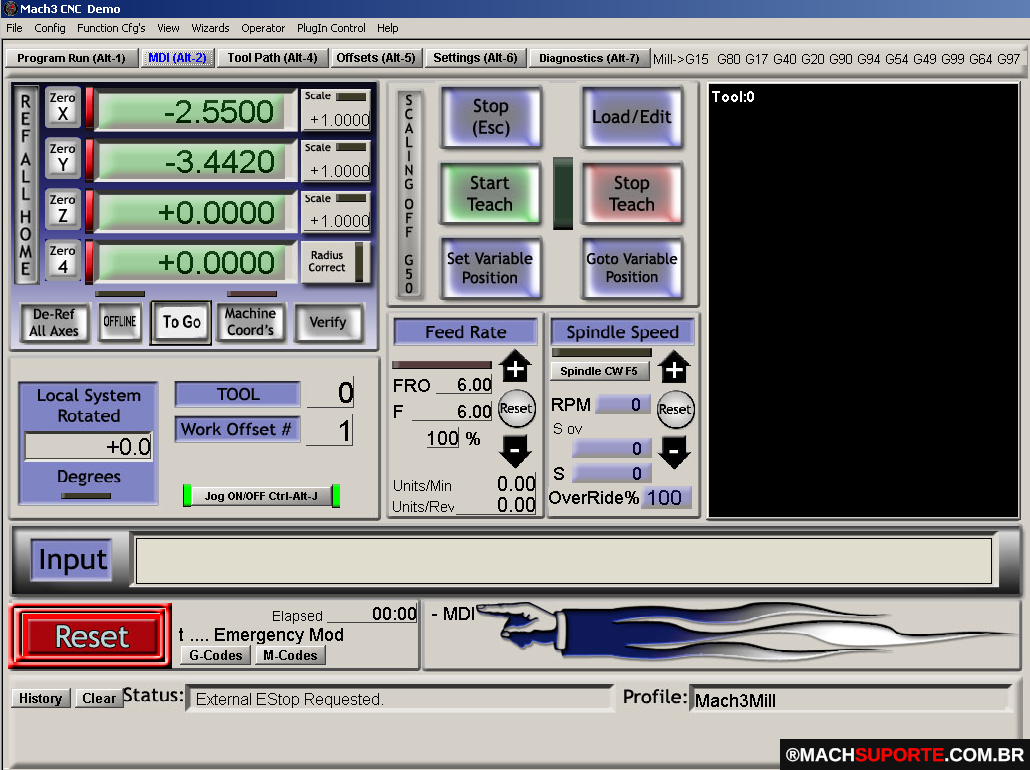Increase spindle speed with plus arrow
1030x770 pixels.
(x=674, y=368)
